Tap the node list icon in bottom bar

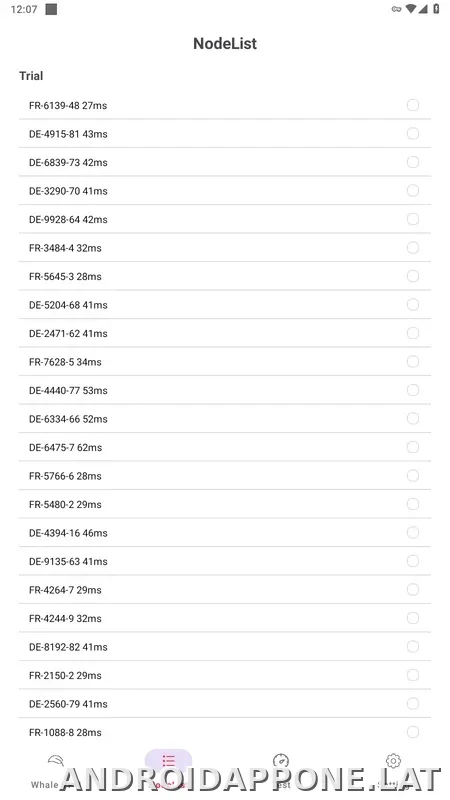tap(168, 761)
